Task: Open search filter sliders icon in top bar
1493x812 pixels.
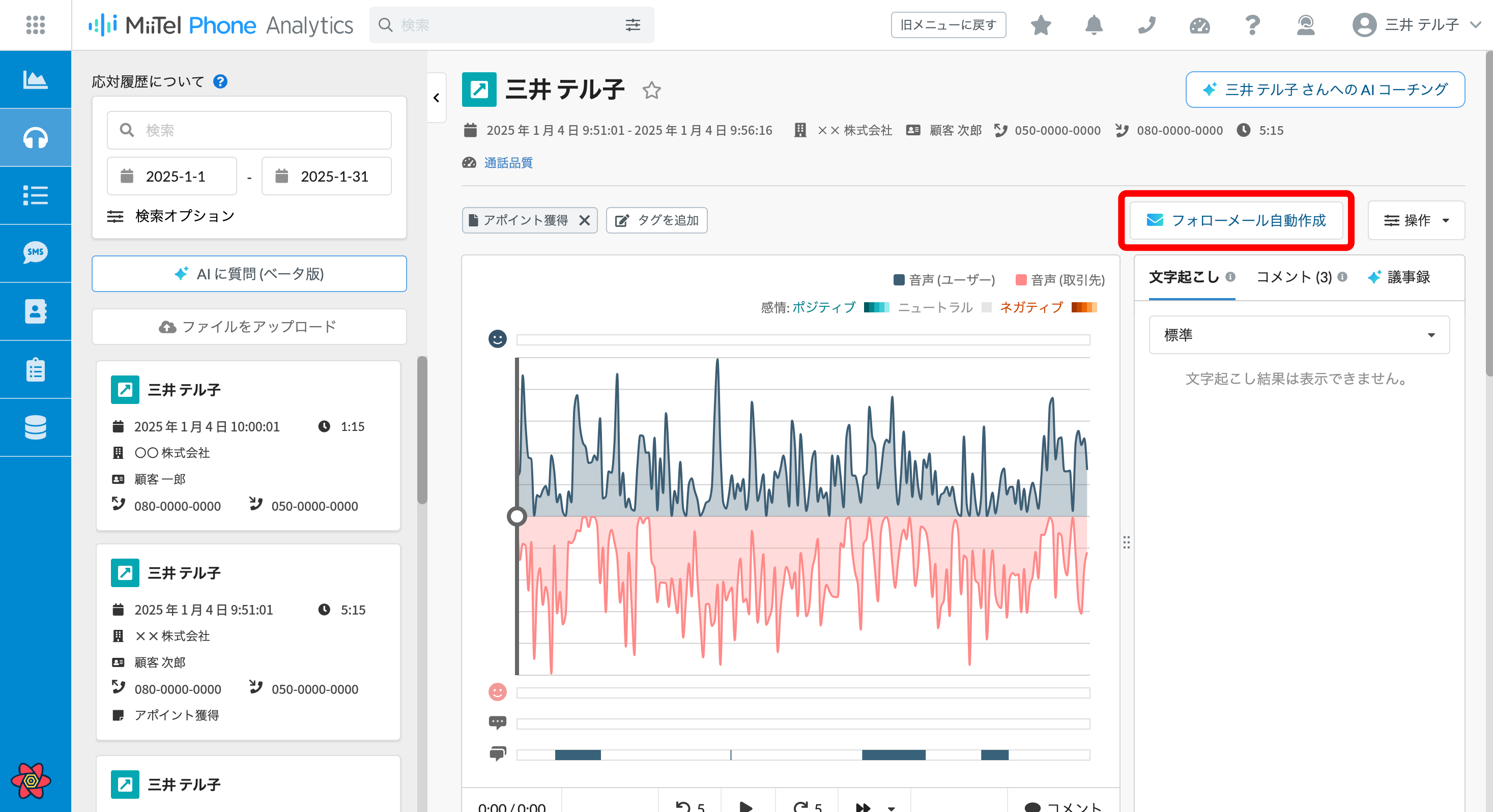Action: 633,25
